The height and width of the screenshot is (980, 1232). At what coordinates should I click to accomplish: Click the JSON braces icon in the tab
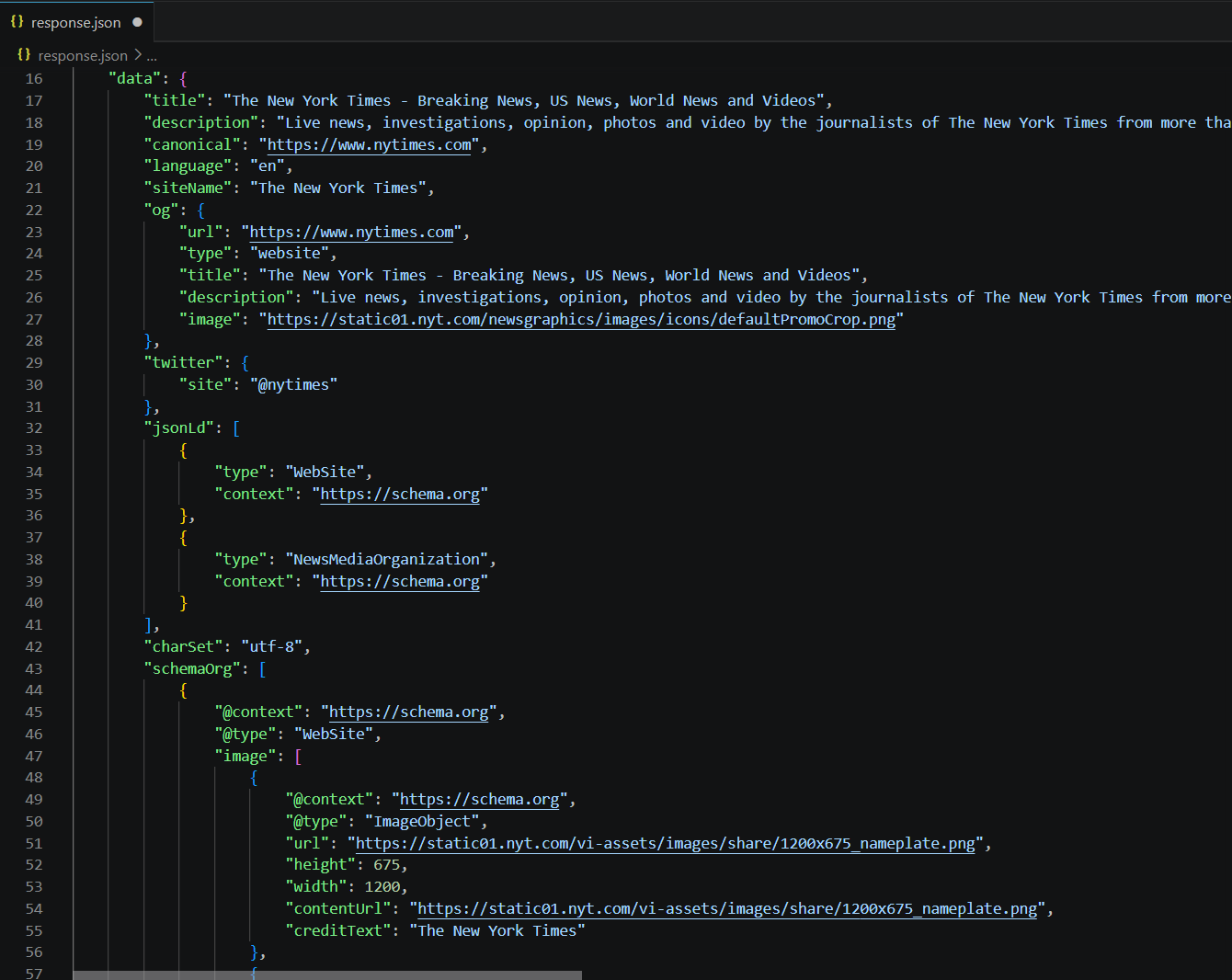17,22
